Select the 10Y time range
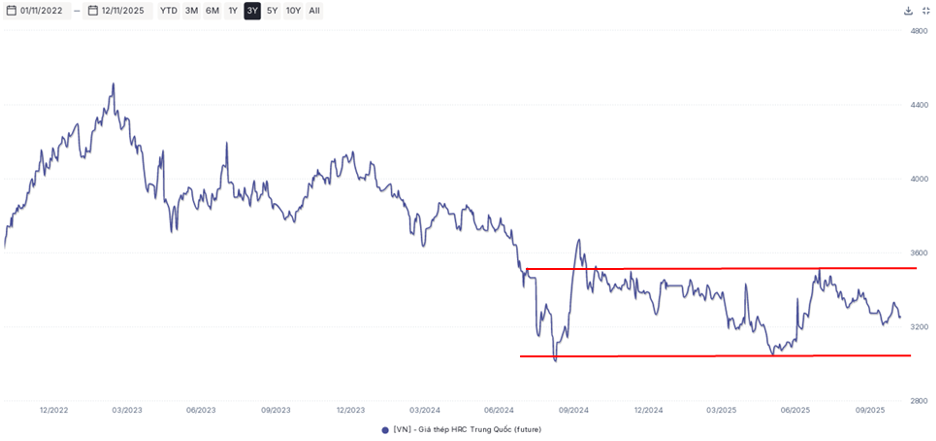The width and height of the screenshot is (936, 441). click(293, 11)
